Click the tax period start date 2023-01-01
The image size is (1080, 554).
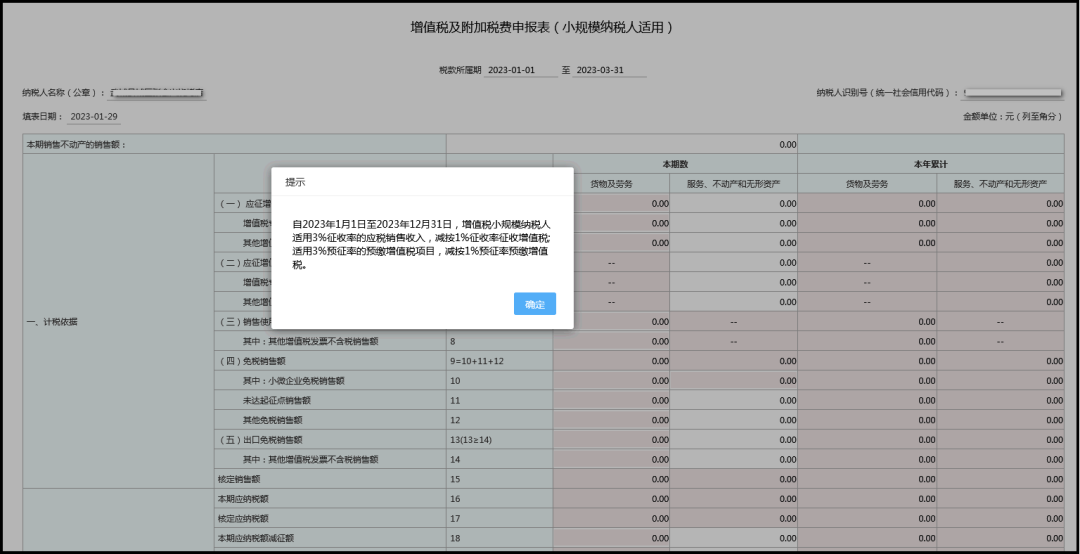pyautogui.click(x=520, y=70)
